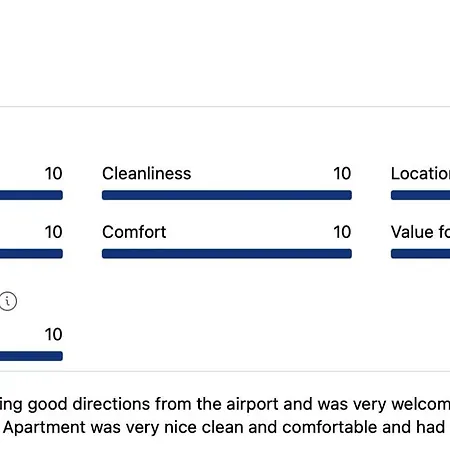Screen dimensions: 450x450
Task: Click the rating bar below the info icon
Action: coord(31,356)
